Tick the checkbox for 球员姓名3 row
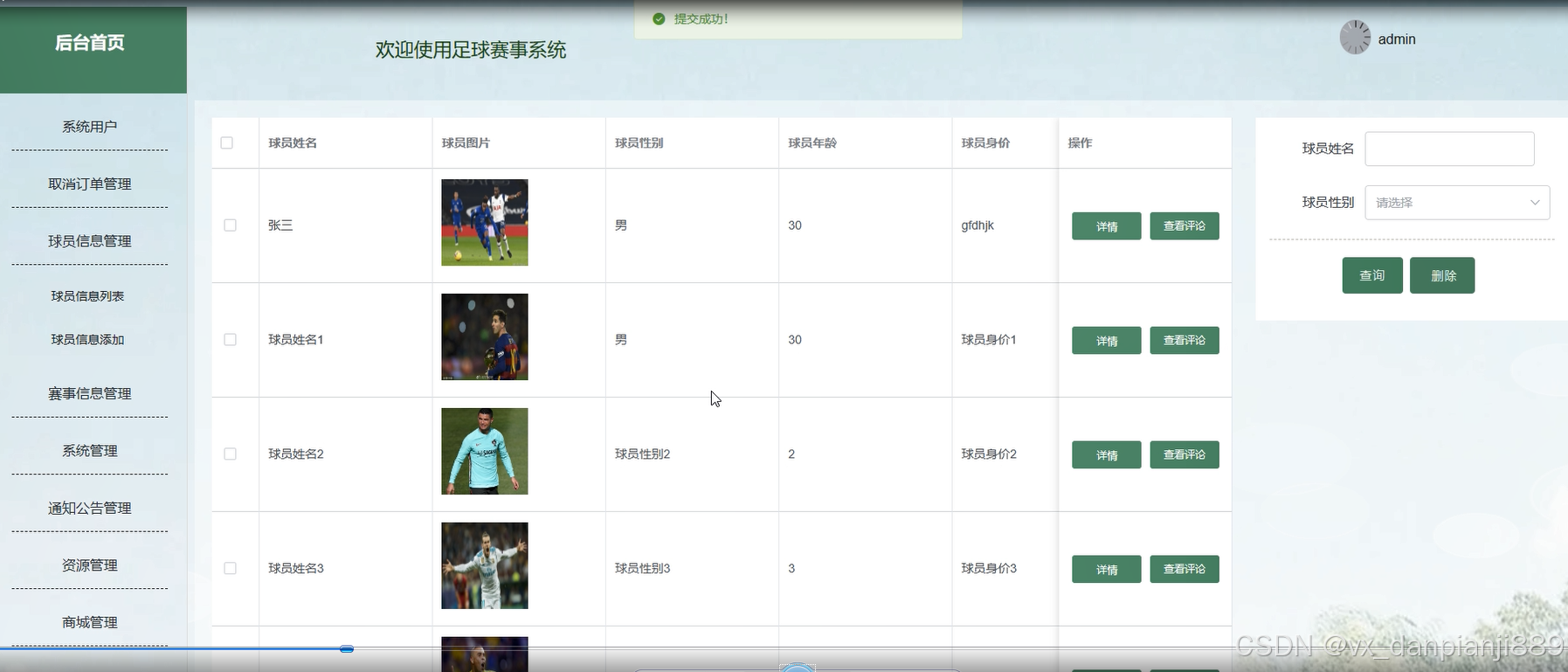This screenshot has width=1568, height=672. point(231,569)
